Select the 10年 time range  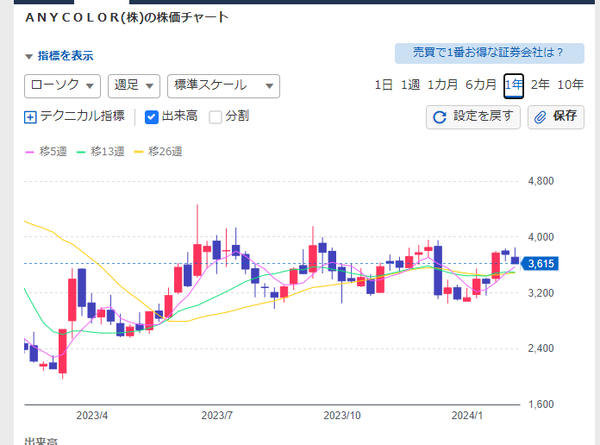point(570,85)
